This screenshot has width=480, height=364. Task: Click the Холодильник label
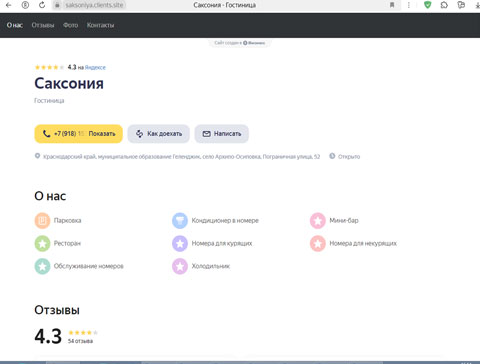pyautogui.click(x=211, y=266)
